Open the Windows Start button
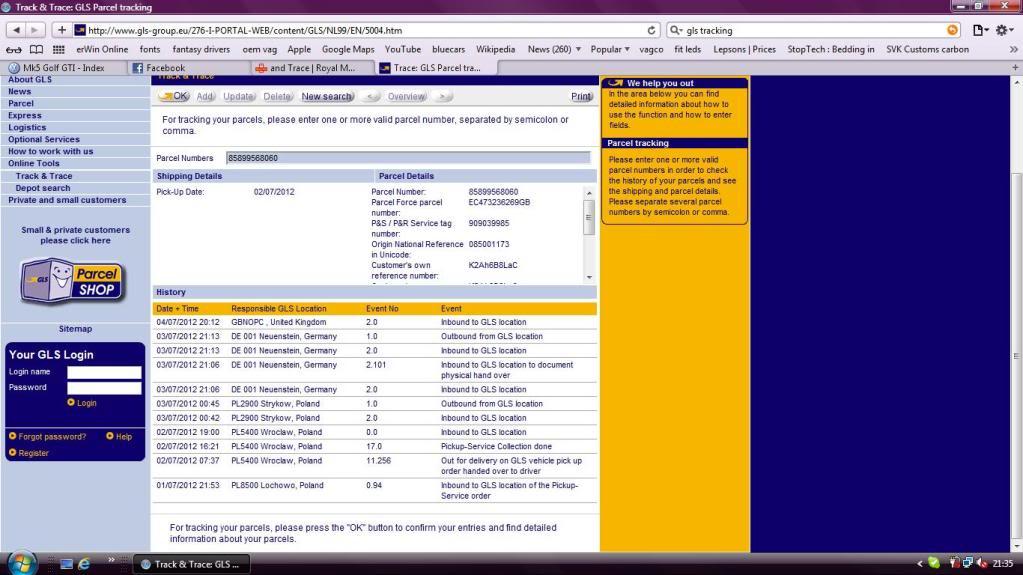Viewport: 1023px width, 575px height. (x=22, y=563)
